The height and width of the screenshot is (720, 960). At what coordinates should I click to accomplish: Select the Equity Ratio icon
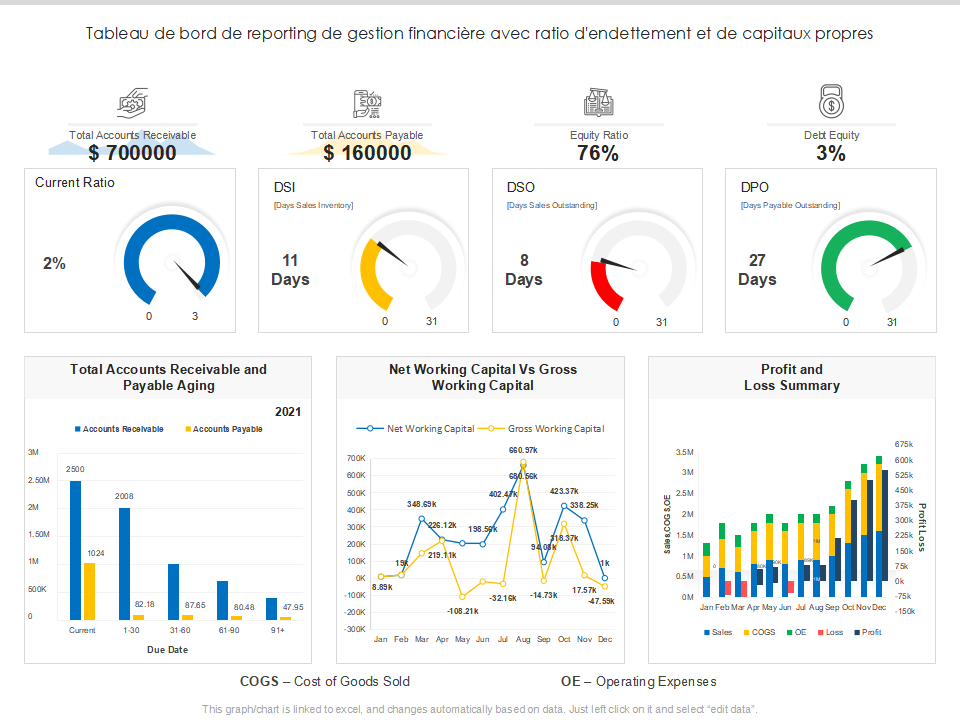599,103
